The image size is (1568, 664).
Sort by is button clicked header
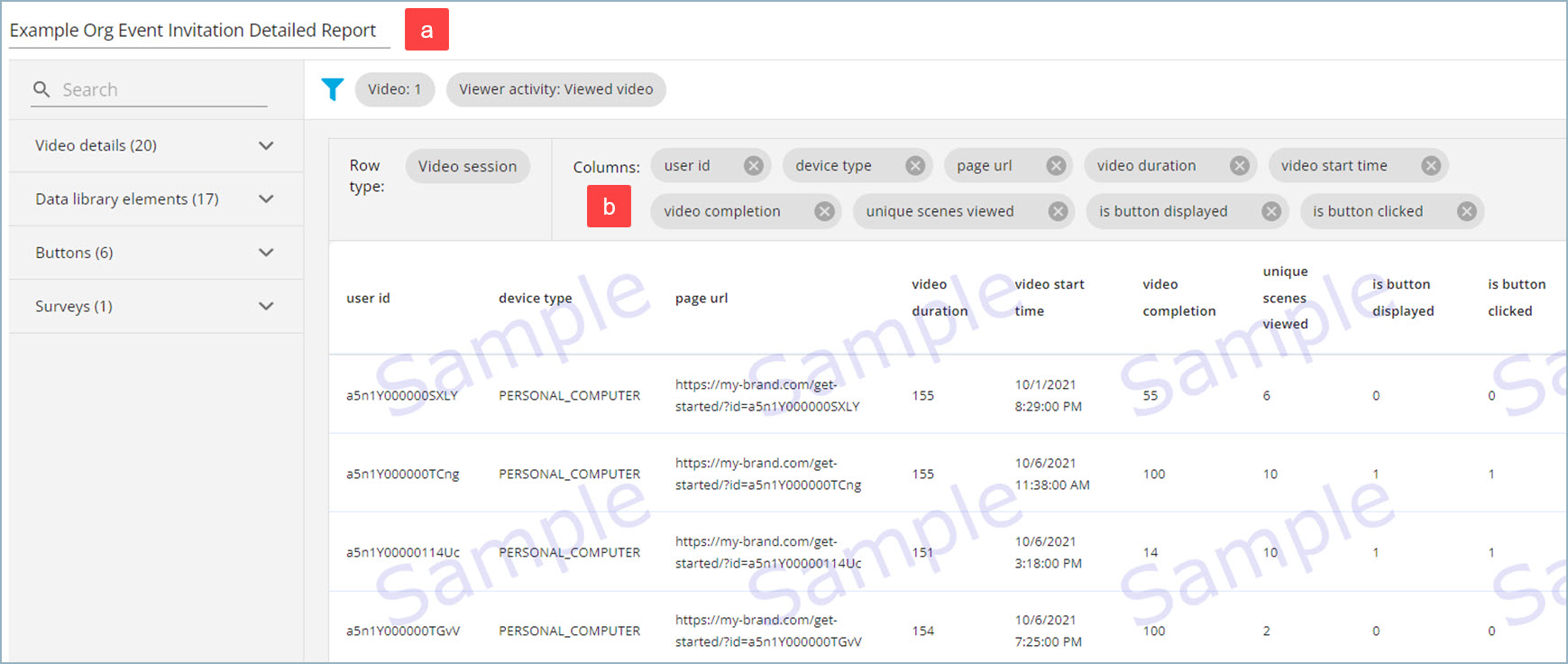coord(1517,297)
